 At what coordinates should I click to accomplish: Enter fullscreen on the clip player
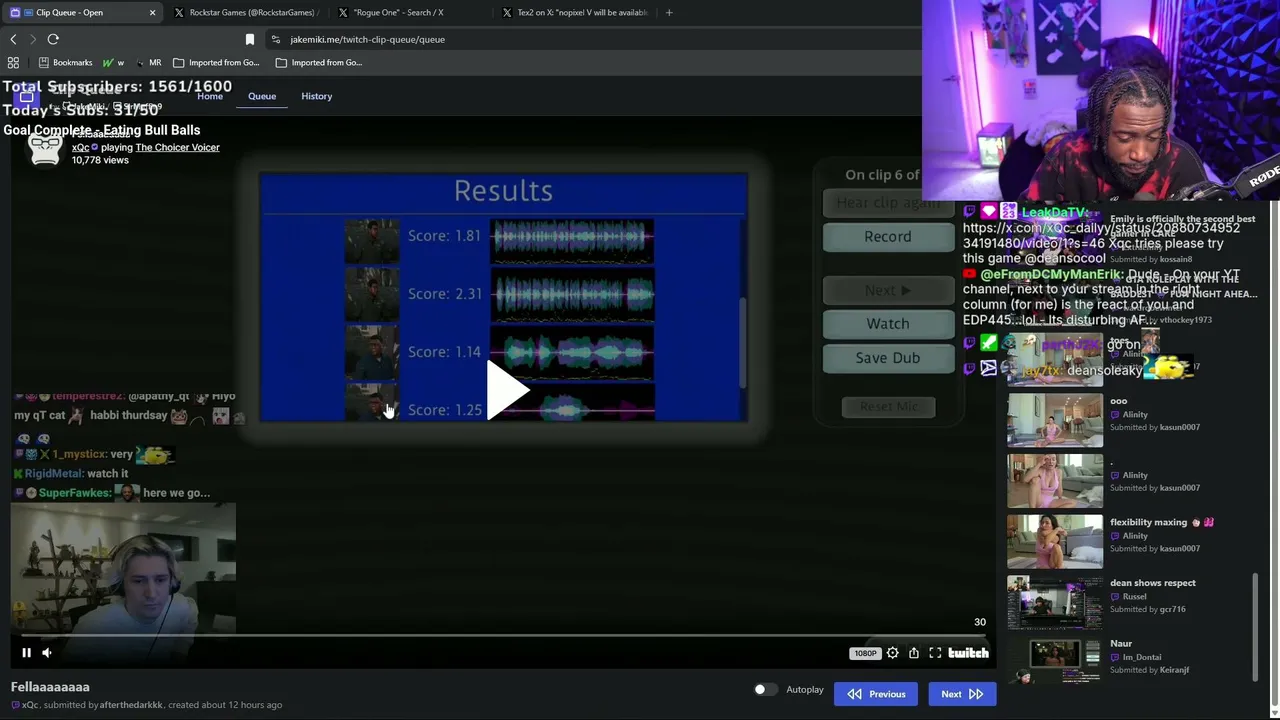click(x=935, y=653)
